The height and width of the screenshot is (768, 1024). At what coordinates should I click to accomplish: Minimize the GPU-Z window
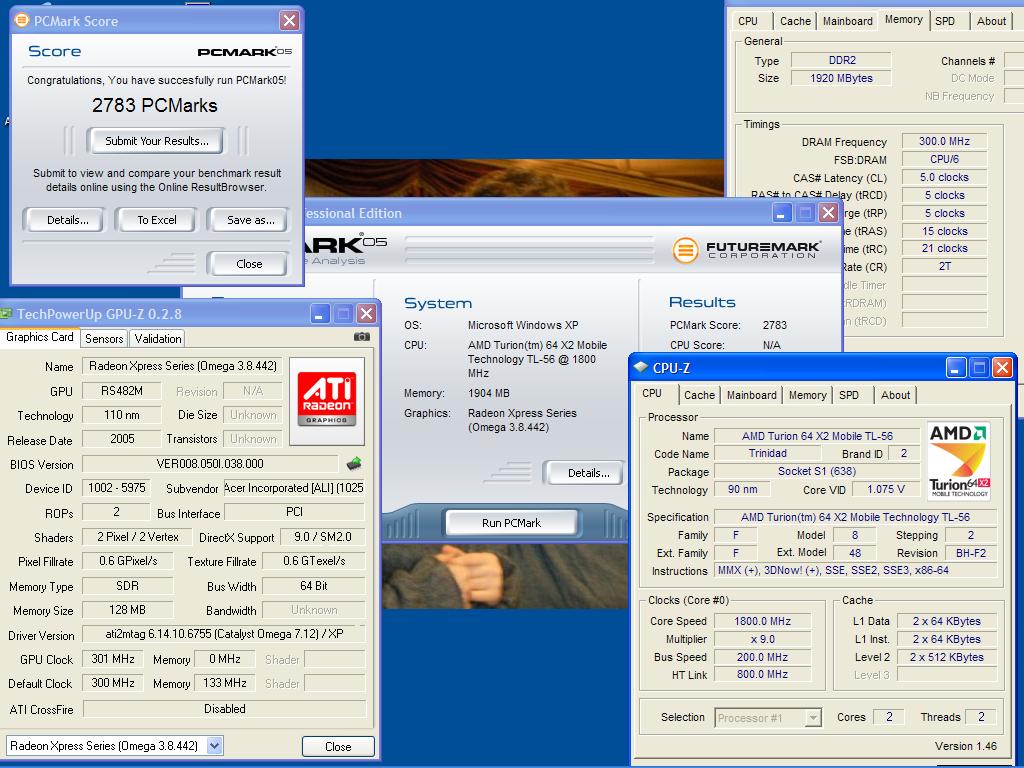[319, 314]
